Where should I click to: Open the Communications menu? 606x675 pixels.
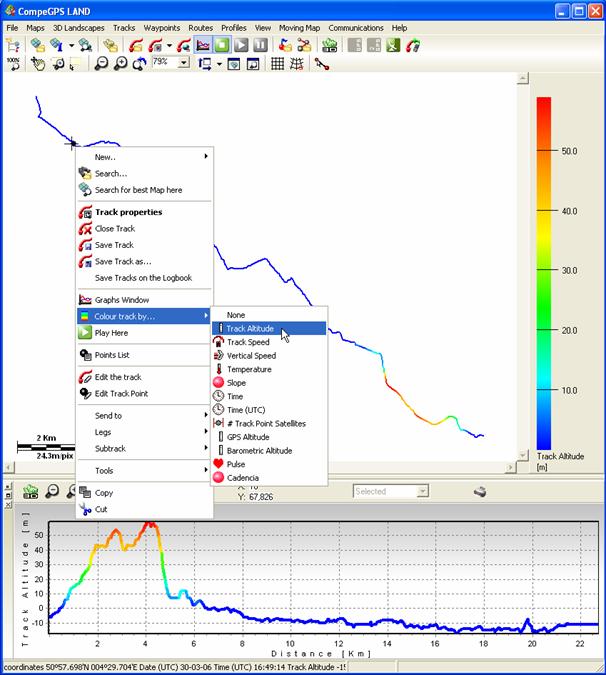[x=356, y=28]
